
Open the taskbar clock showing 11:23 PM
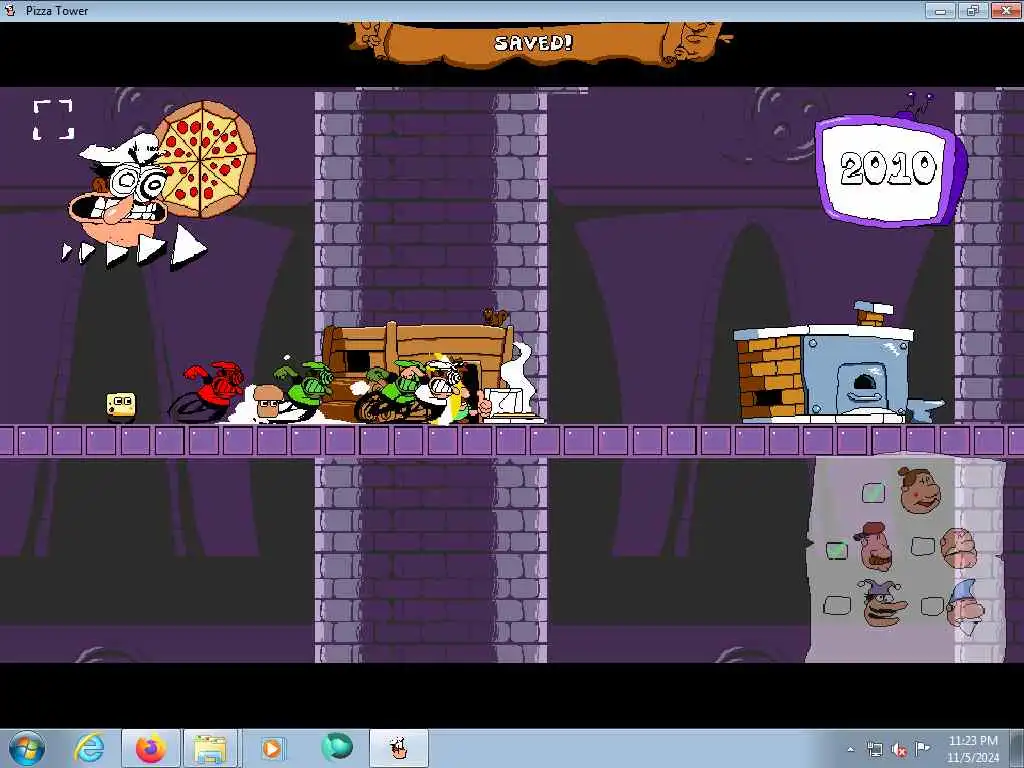coord(972,749)
